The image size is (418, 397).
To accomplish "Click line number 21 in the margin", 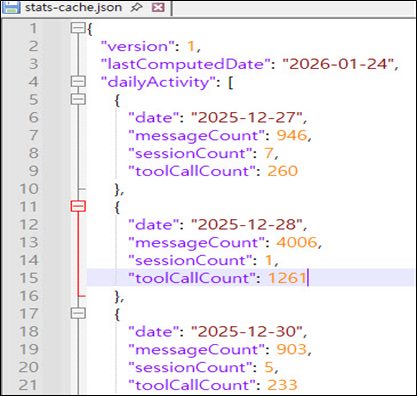I will coord(29,385).
